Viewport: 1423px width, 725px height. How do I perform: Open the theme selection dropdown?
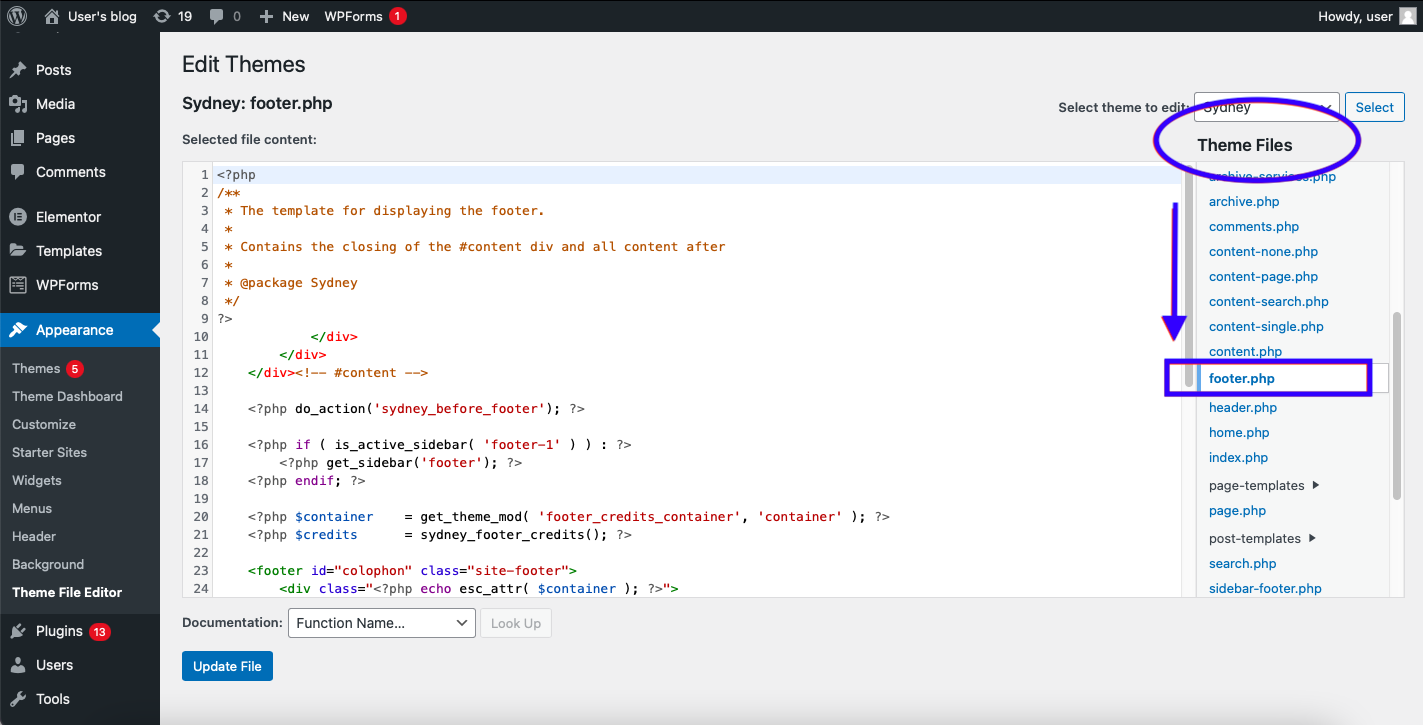(x=1266, y=107)
